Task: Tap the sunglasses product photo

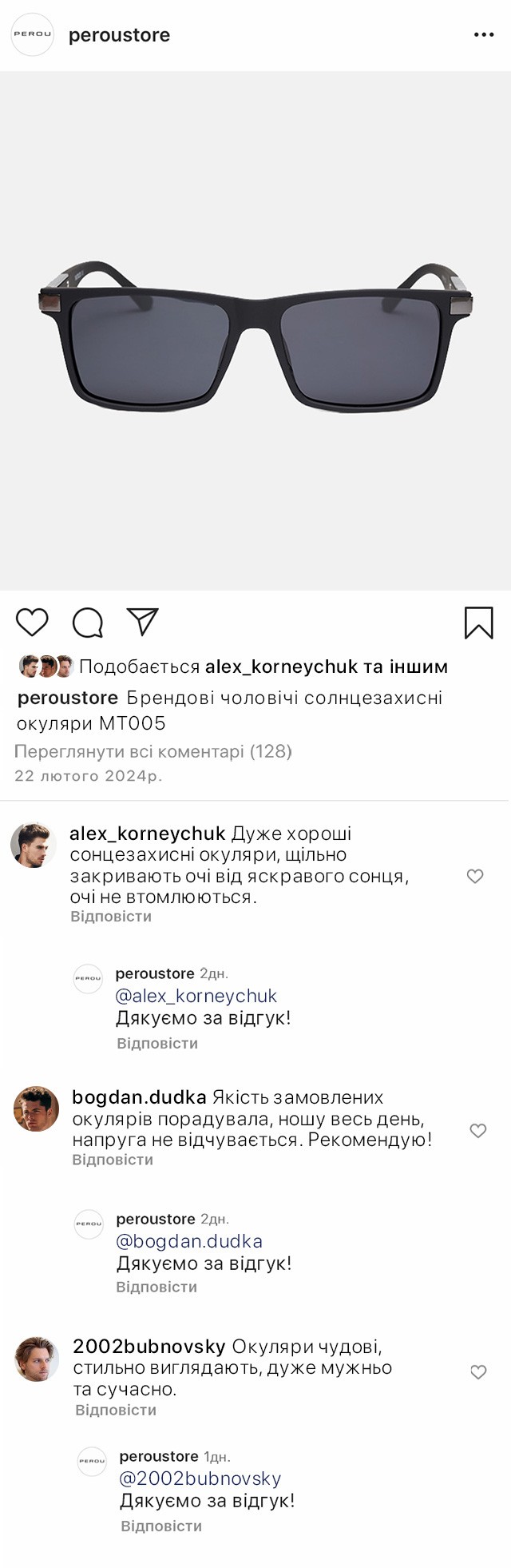Action: [x=255, y=336]
